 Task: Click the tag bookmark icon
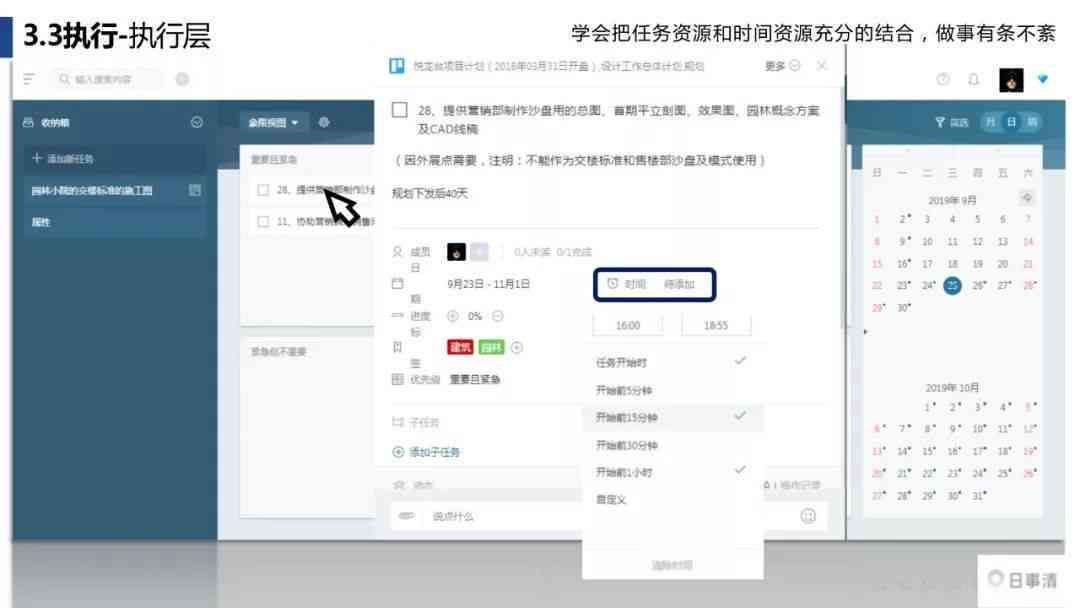397,347
